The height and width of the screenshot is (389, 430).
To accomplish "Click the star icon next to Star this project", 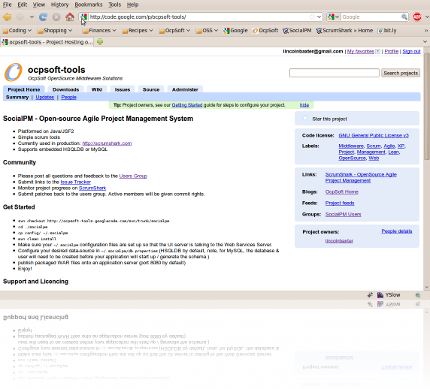I will coord(305,119).
